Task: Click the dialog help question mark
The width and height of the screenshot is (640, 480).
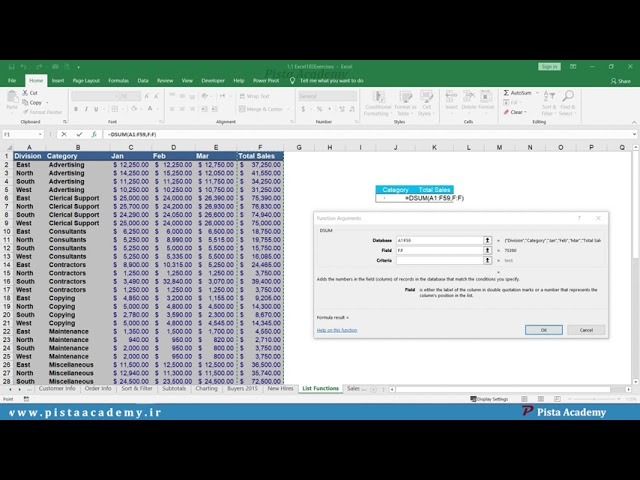Action: [x=579, y=218]
